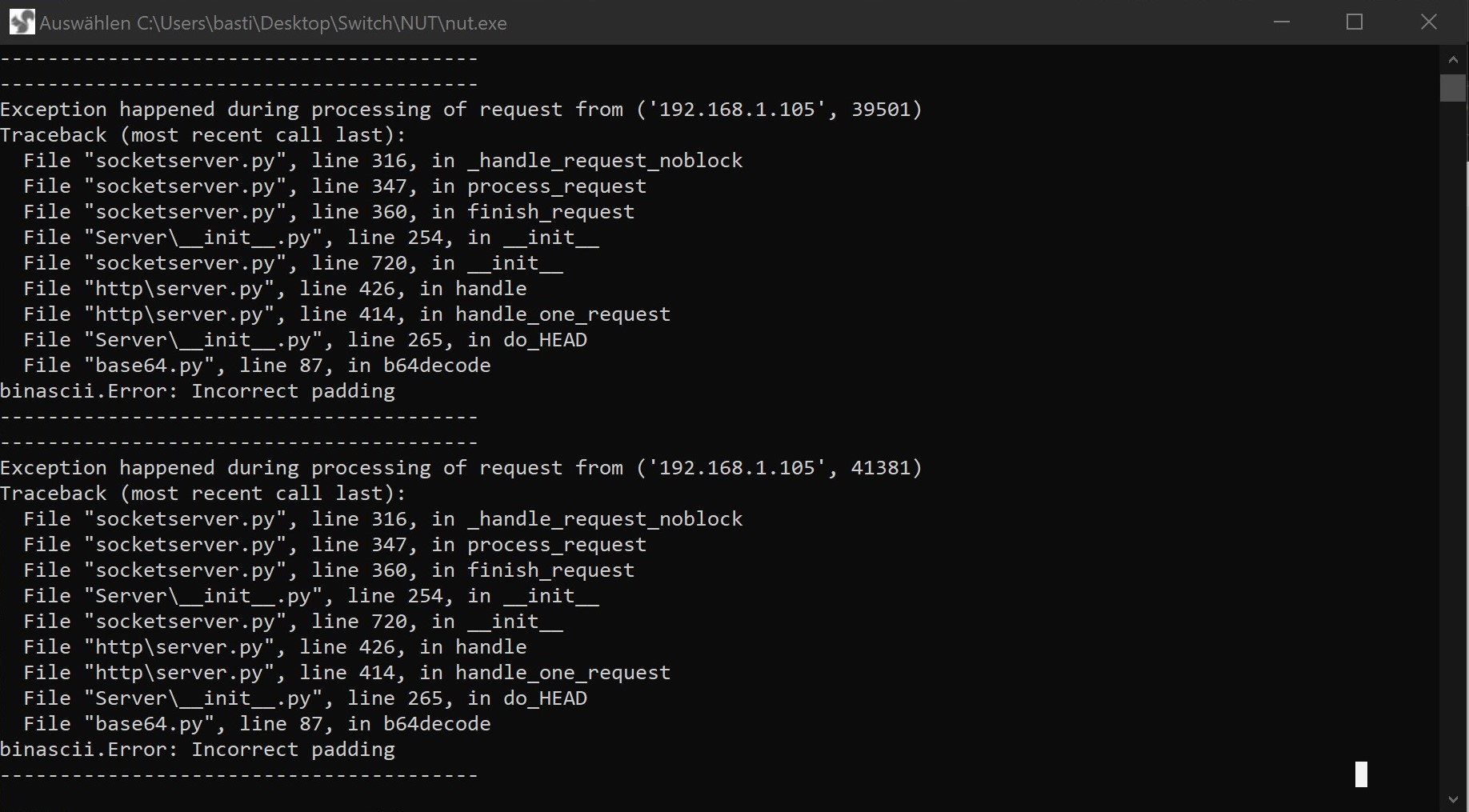This screenshot has height=812, width=1469.
Task: Click the first 'do_HEAD' line in traceback
Action: pyautogui.click(x=306, y=340)
